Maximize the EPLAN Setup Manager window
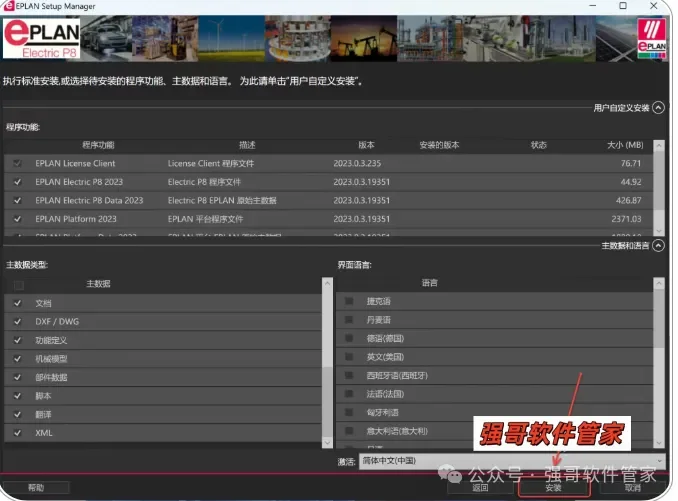 pos(623,6)
